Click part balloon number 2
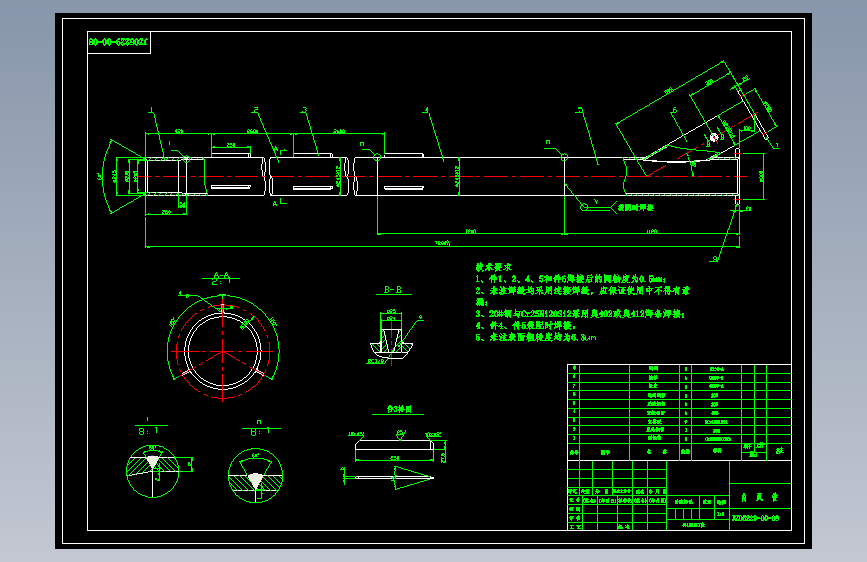The width and height of the screenshot is (867, 562). 255,110
